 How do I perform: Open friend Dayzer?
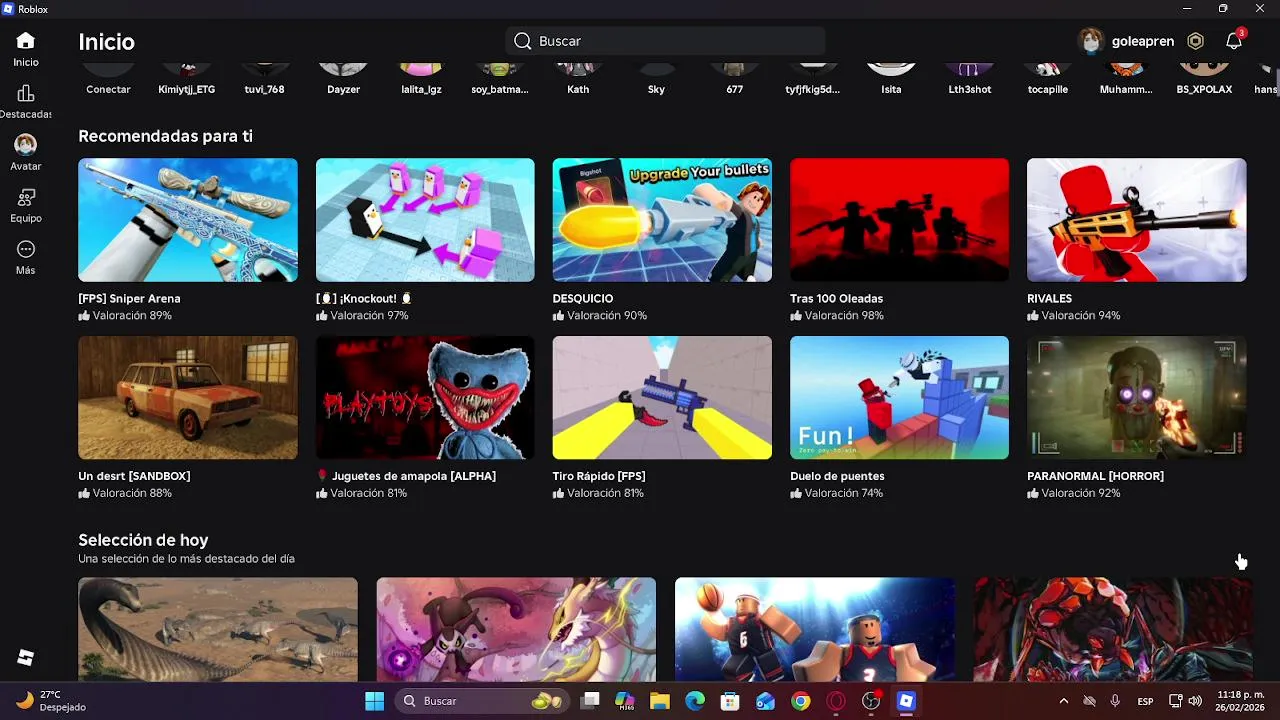(343, 80)
